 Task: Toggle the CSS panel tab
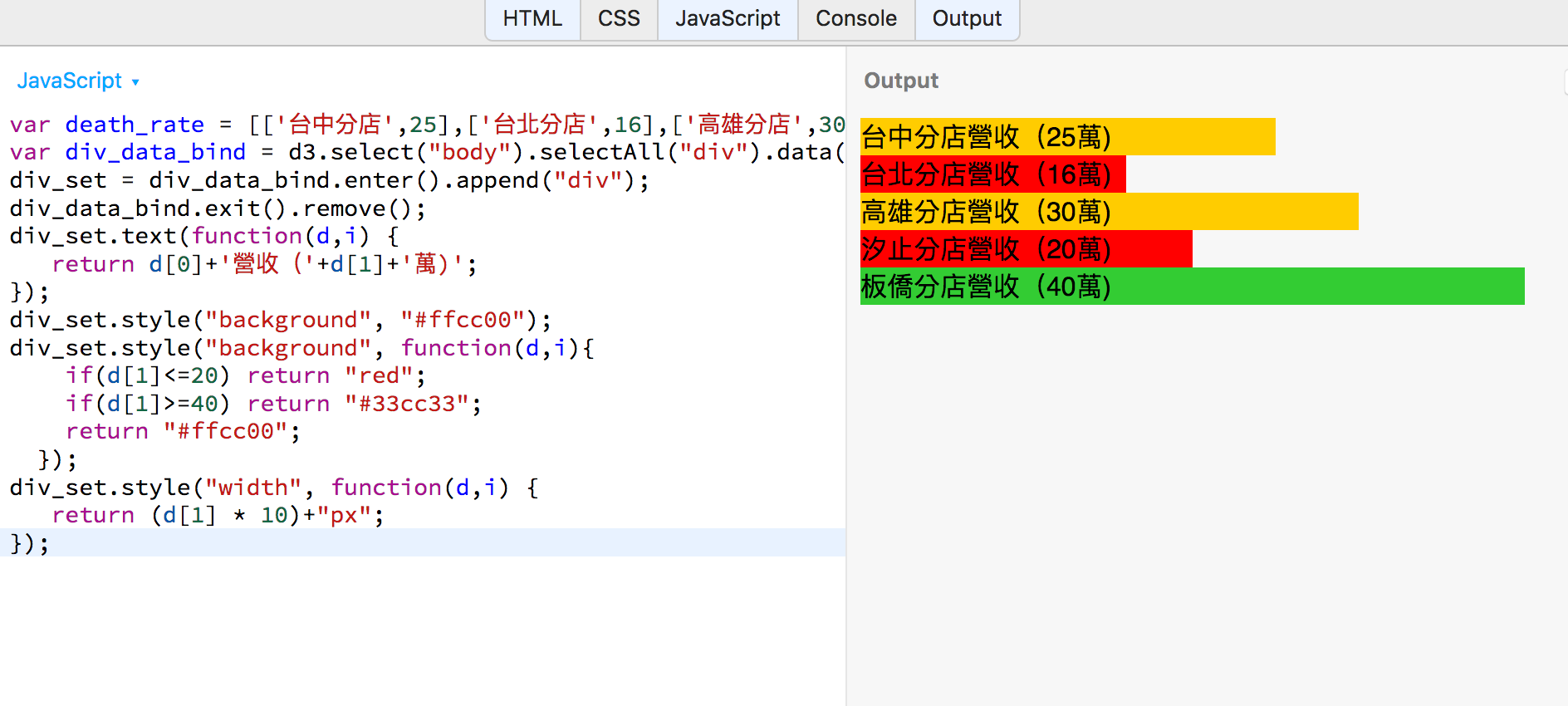point(619,19)
